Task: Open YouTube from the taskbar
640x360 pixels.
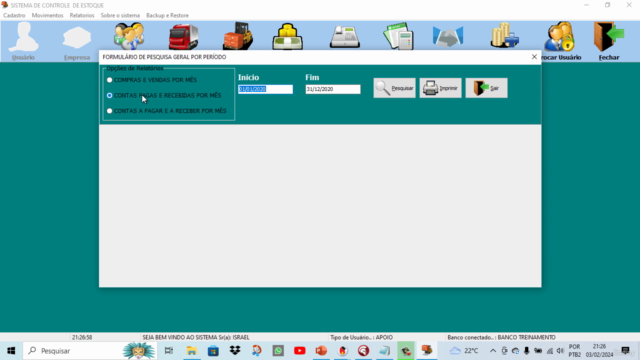Action: point(300,351)
